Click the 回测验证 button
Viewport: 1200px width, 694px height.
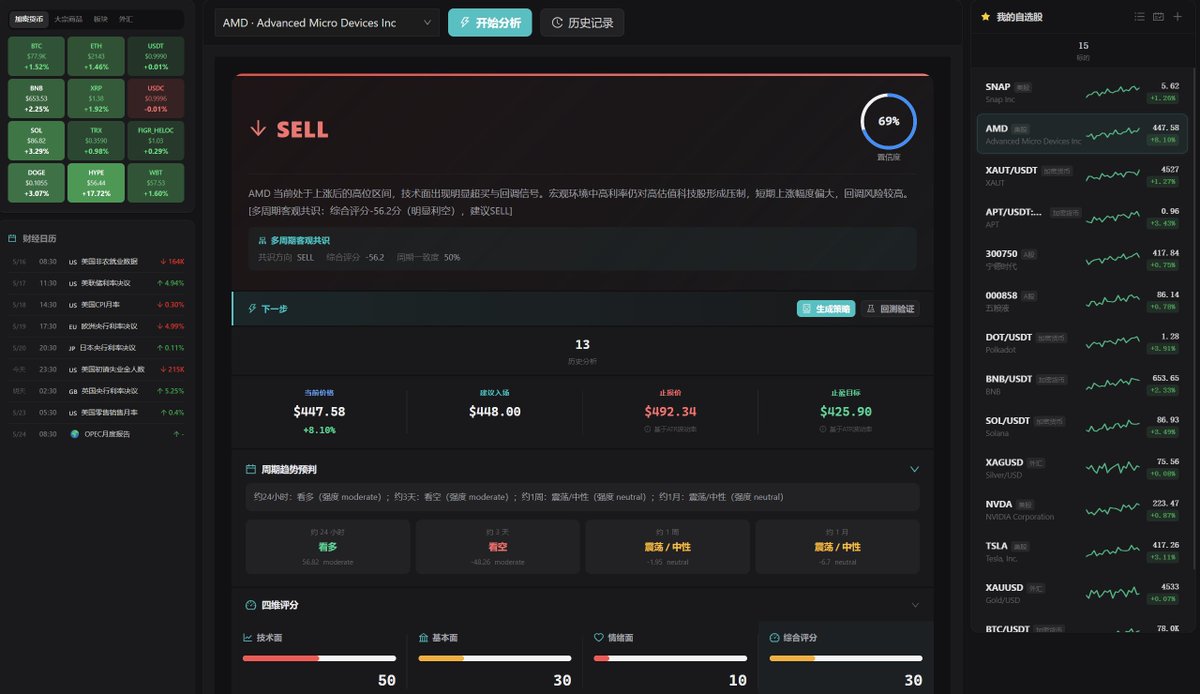890,309
